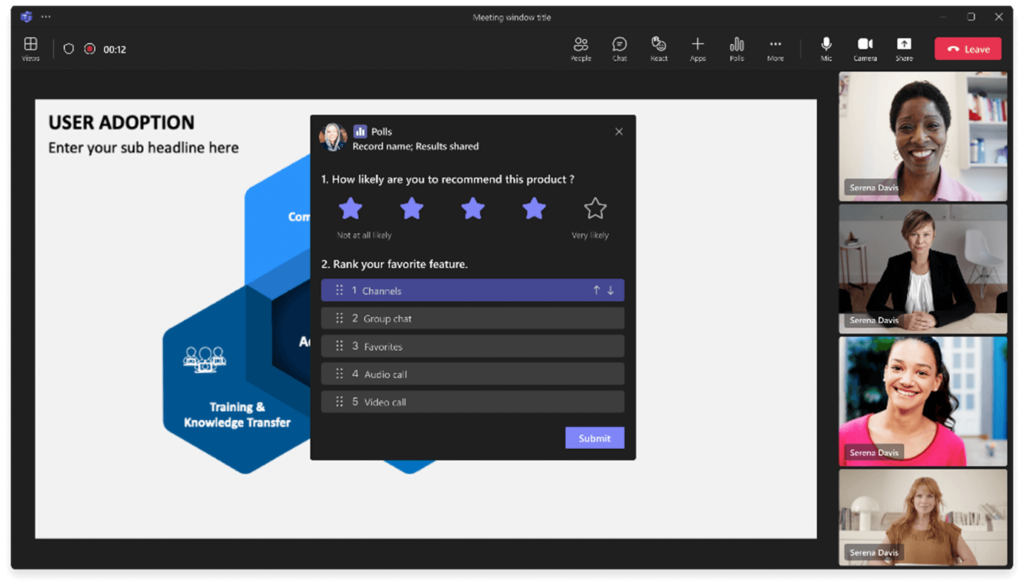Move Channels down with the arrow
Image resolution: width=1024 pixels, height=586 pixels.
tap(611, 290)
